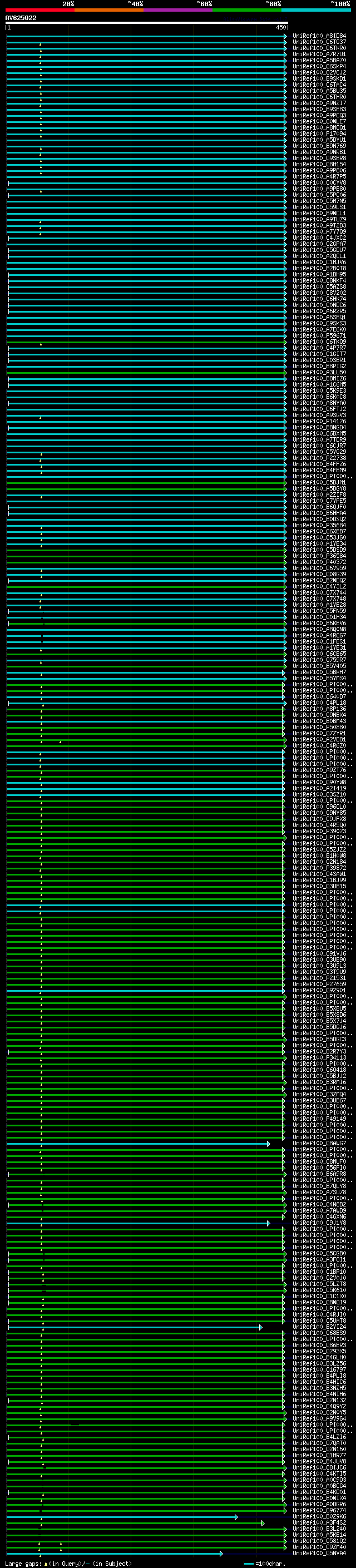The width and height of the screenshot is (356, 1568).
Task: Click label UniRef100_Q7QAT0
Action: [x=319, y=1443]
